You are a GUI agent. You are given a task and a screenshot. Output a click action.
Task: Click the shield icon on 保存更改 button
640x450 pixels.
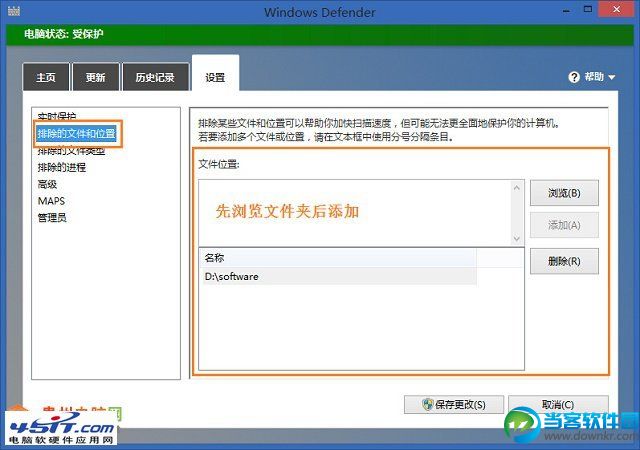[428, 404]
